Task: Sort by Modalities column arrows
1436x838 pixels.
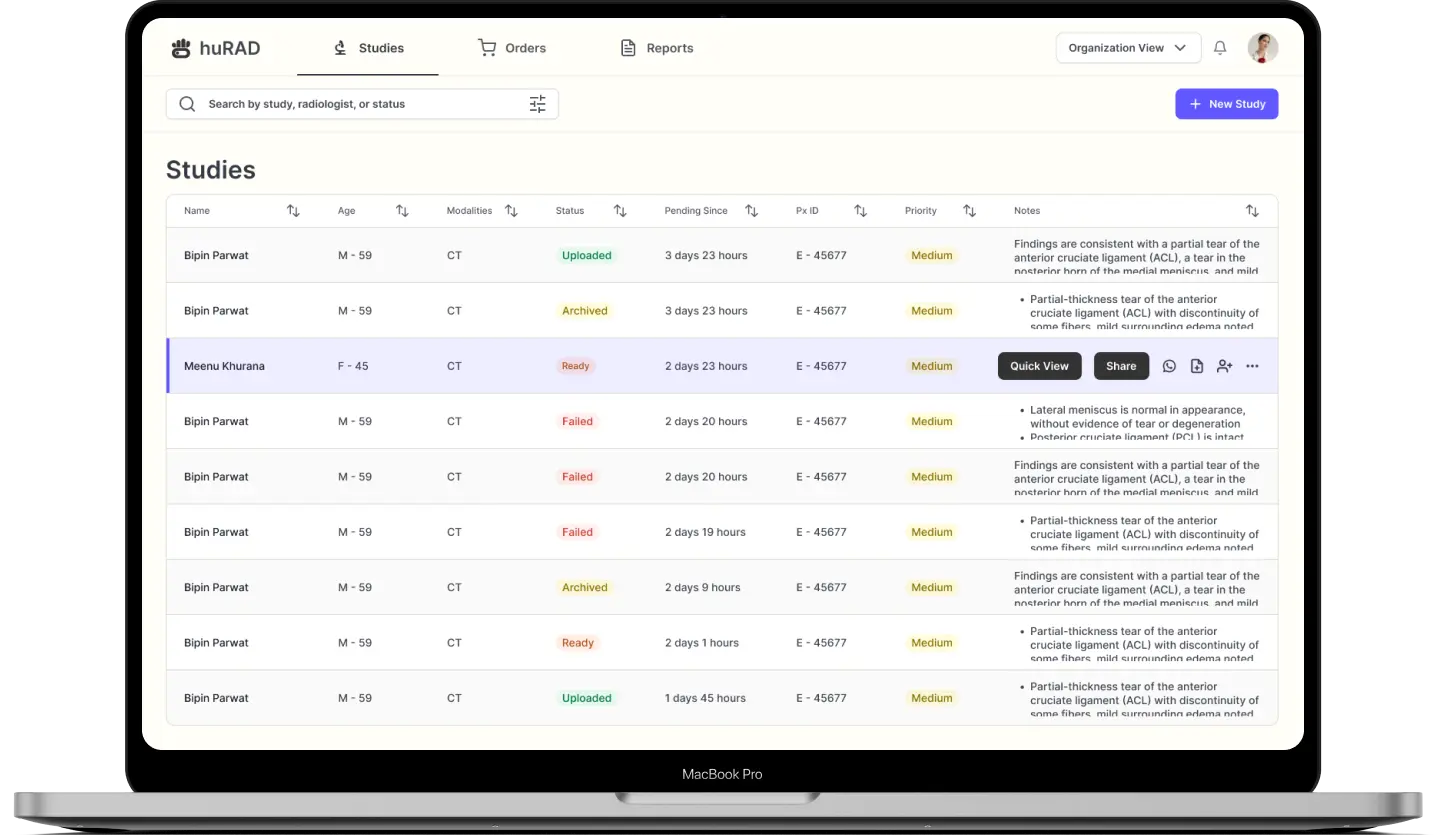Action: coord(511,211)
